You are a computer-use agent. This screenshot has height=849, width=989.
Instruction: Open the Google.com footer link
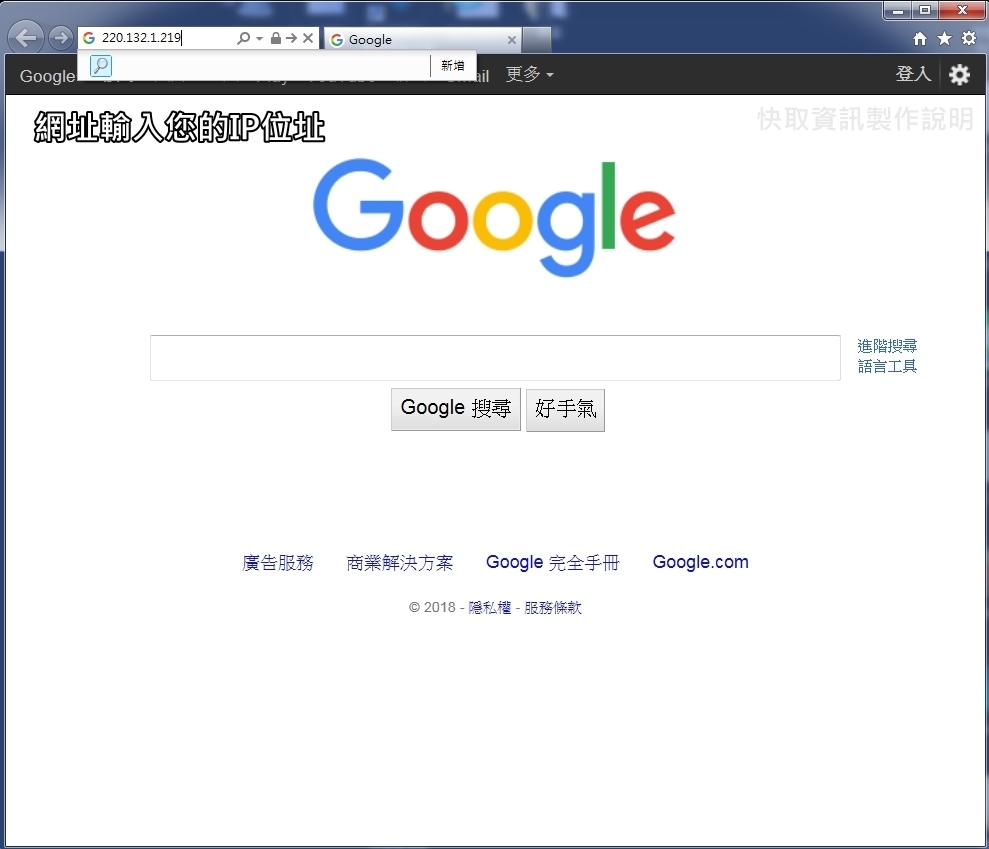[x=700, y=562]
